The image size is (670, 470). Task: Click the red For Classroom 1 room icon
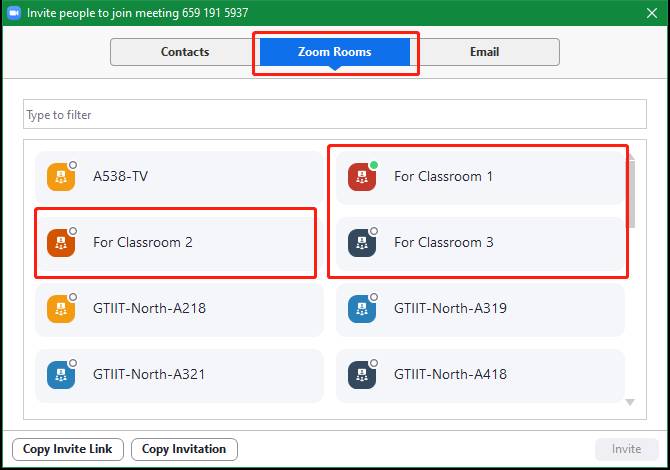[x=362, y=176]
